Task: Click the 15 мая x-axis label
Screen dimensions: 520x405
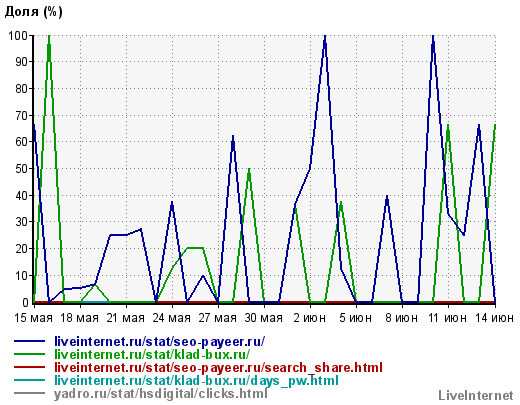Action: [x=33, y=318]
